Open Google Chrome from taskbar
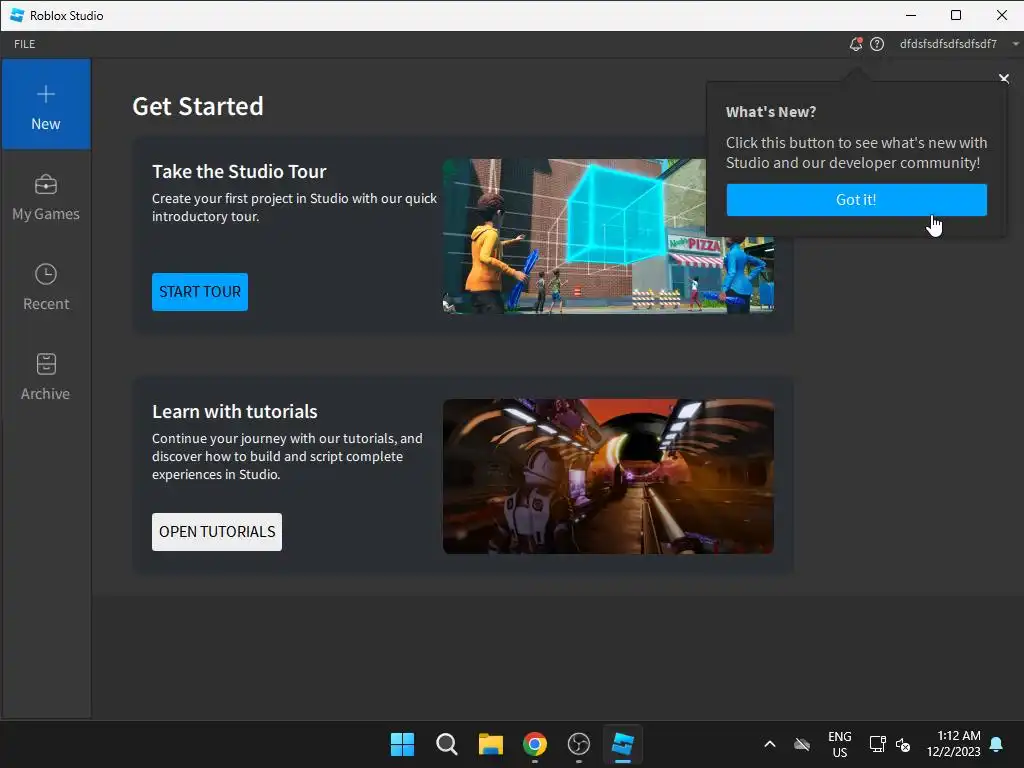 coord(535,744)
